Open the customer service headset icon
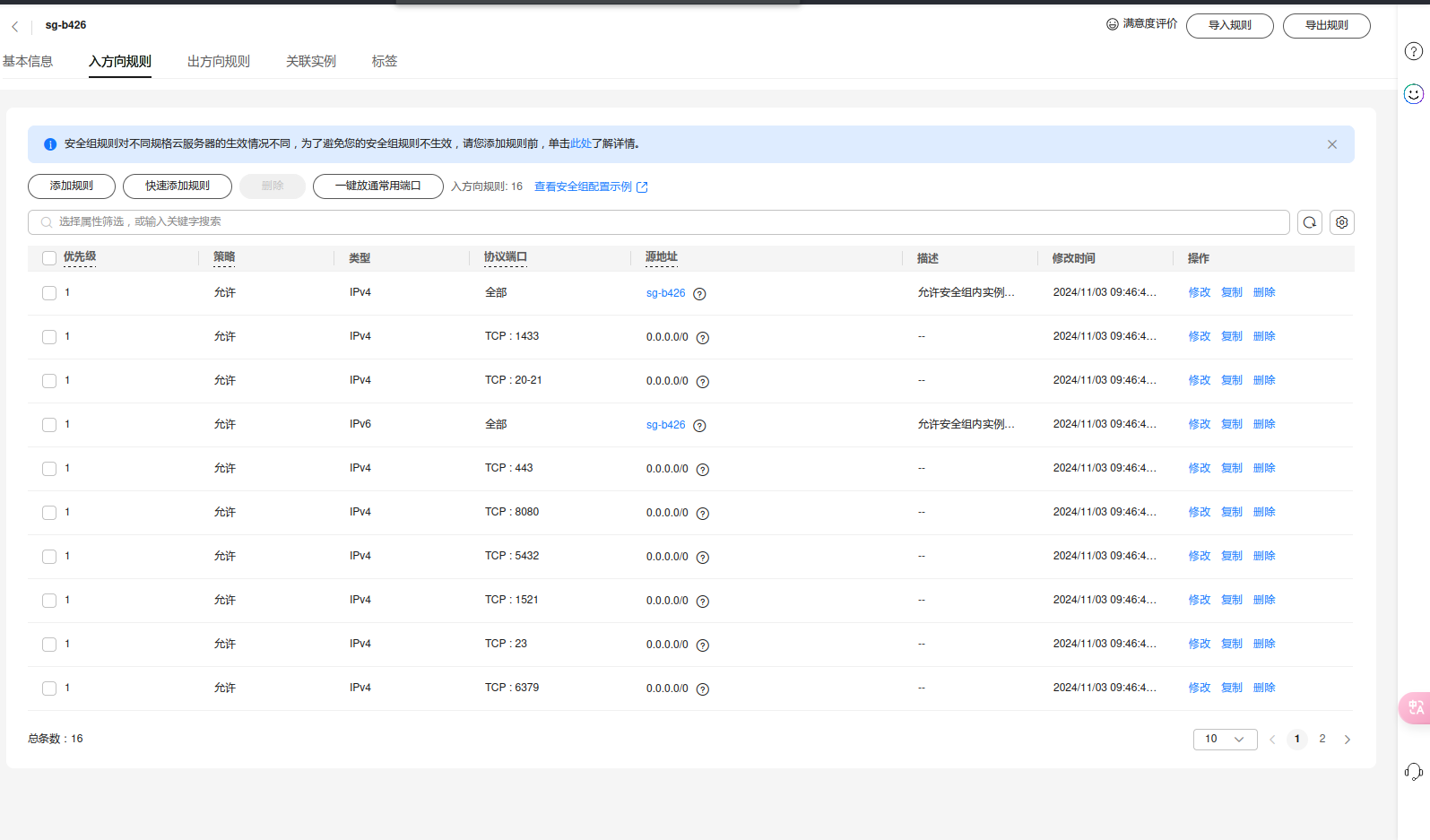The height and width of the screenshot is (840, 1430). click(x=1413, y=771)
